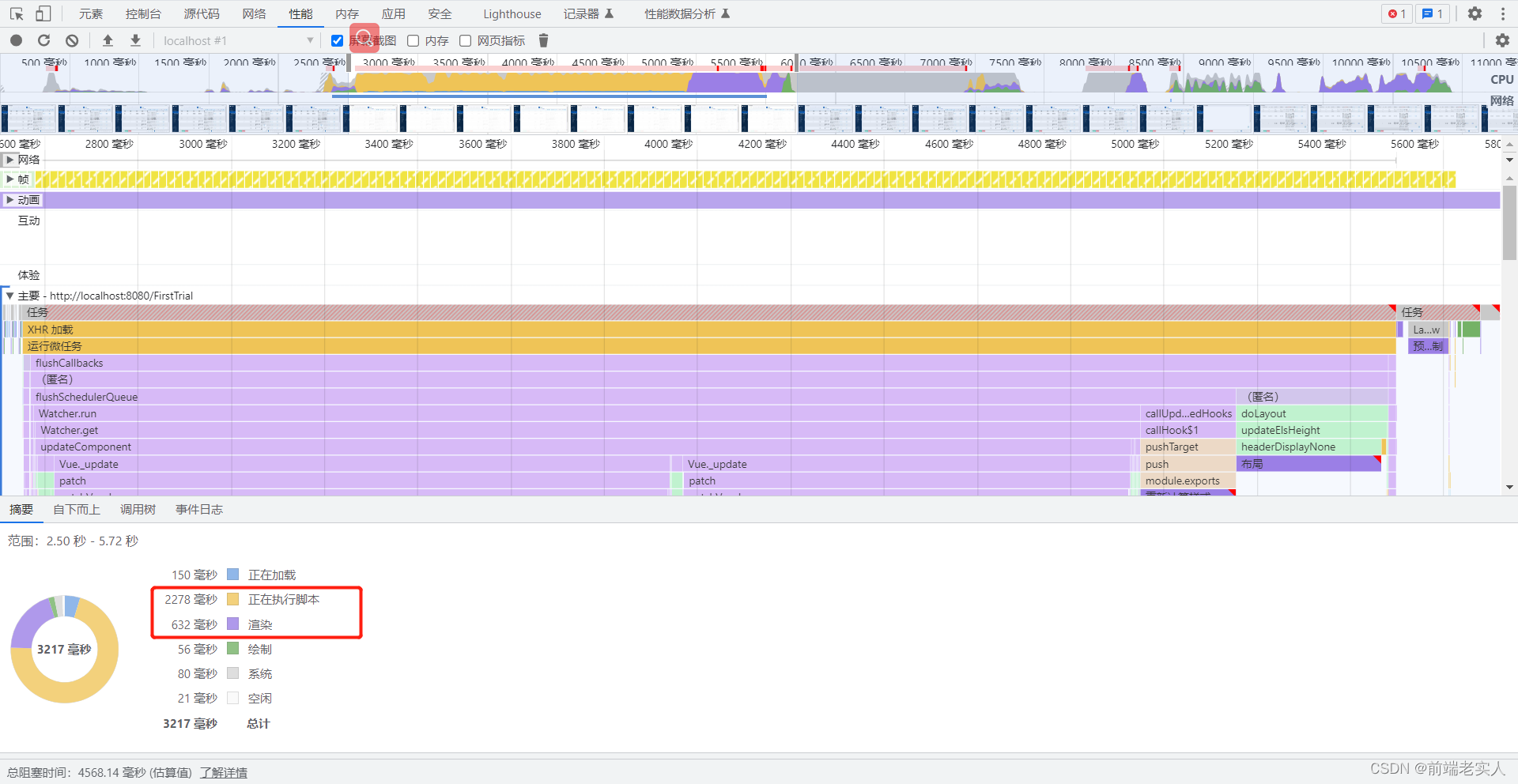Click the 3217 毫秒 donut chart
1518x784 pixels.
(x=65, y=649)
